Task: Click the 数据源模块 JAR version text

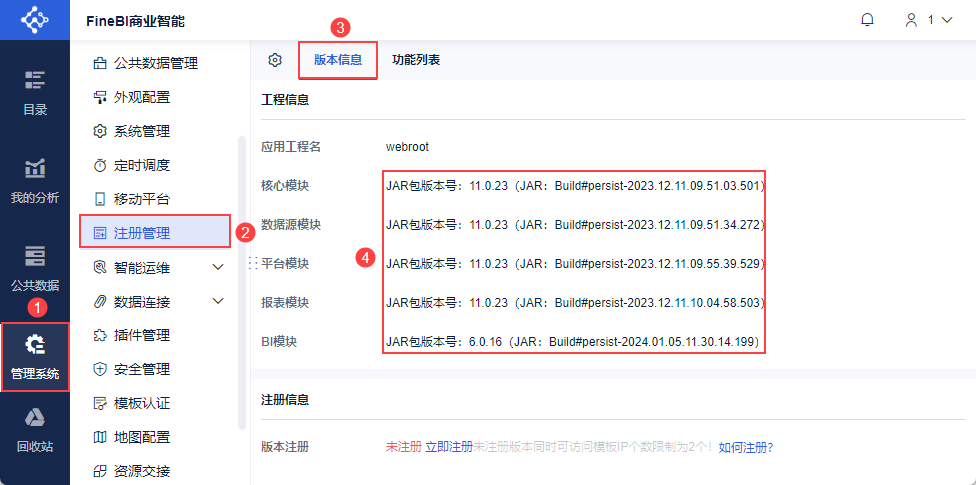Action: tap(575, 224)
